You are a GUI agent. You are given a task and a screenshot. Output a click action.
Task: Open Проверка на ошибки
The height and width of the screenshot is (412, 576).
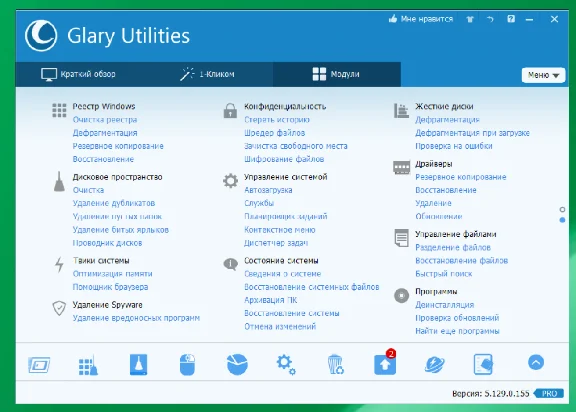click(454, 146)
